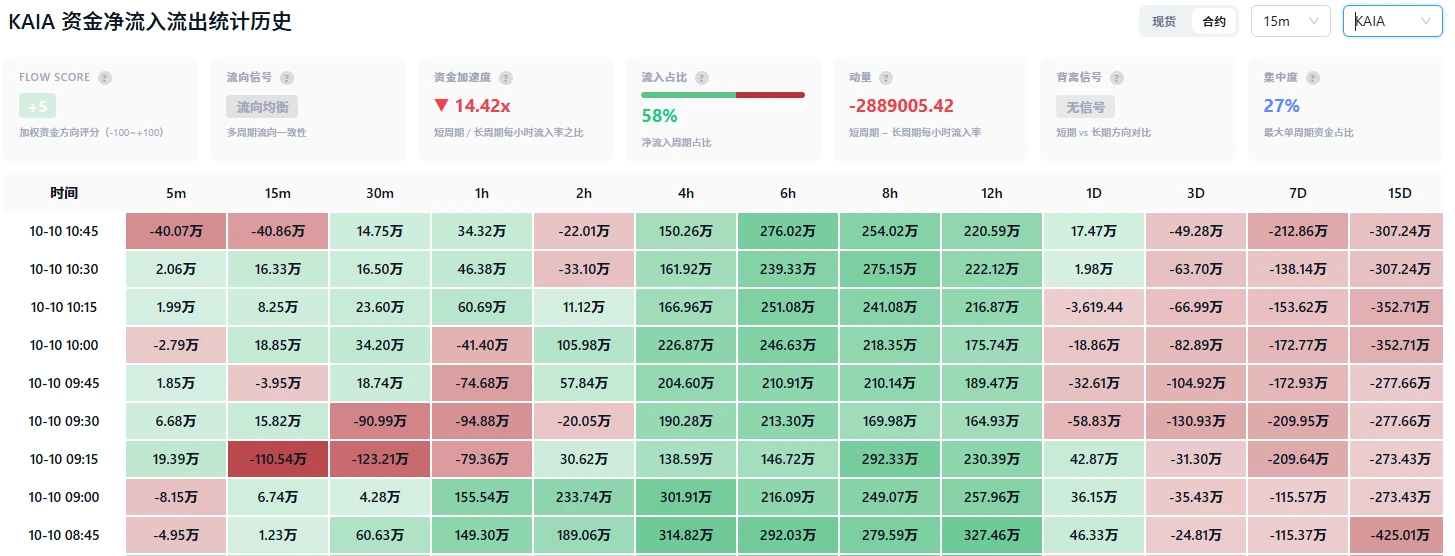Click the -40.86万 cell
1455x556 pixels.
click(278, 231)
